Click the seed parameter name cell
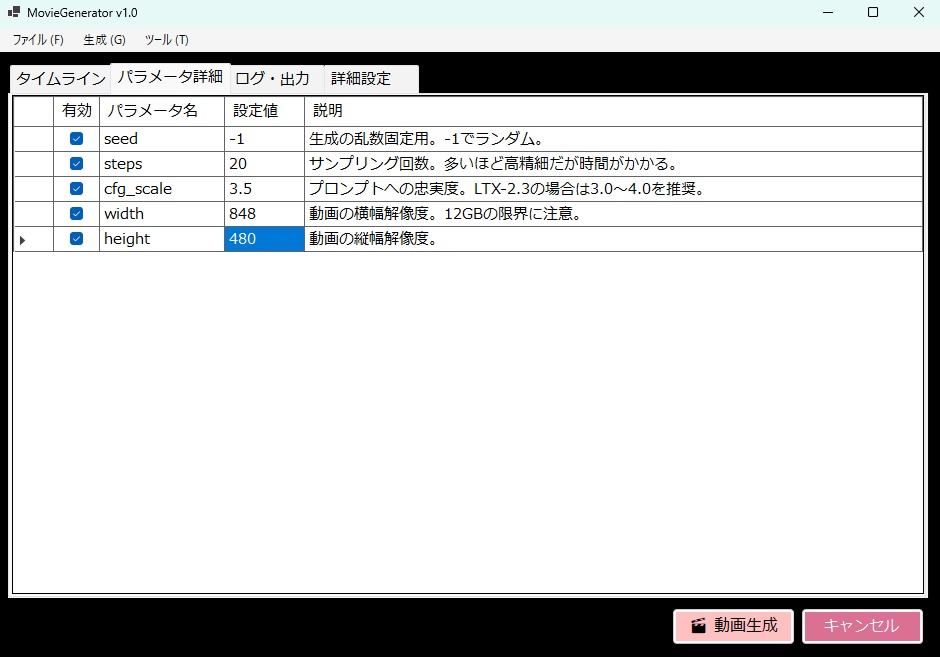The height and width of the screenshot is (657, 940). coord(162,139)
